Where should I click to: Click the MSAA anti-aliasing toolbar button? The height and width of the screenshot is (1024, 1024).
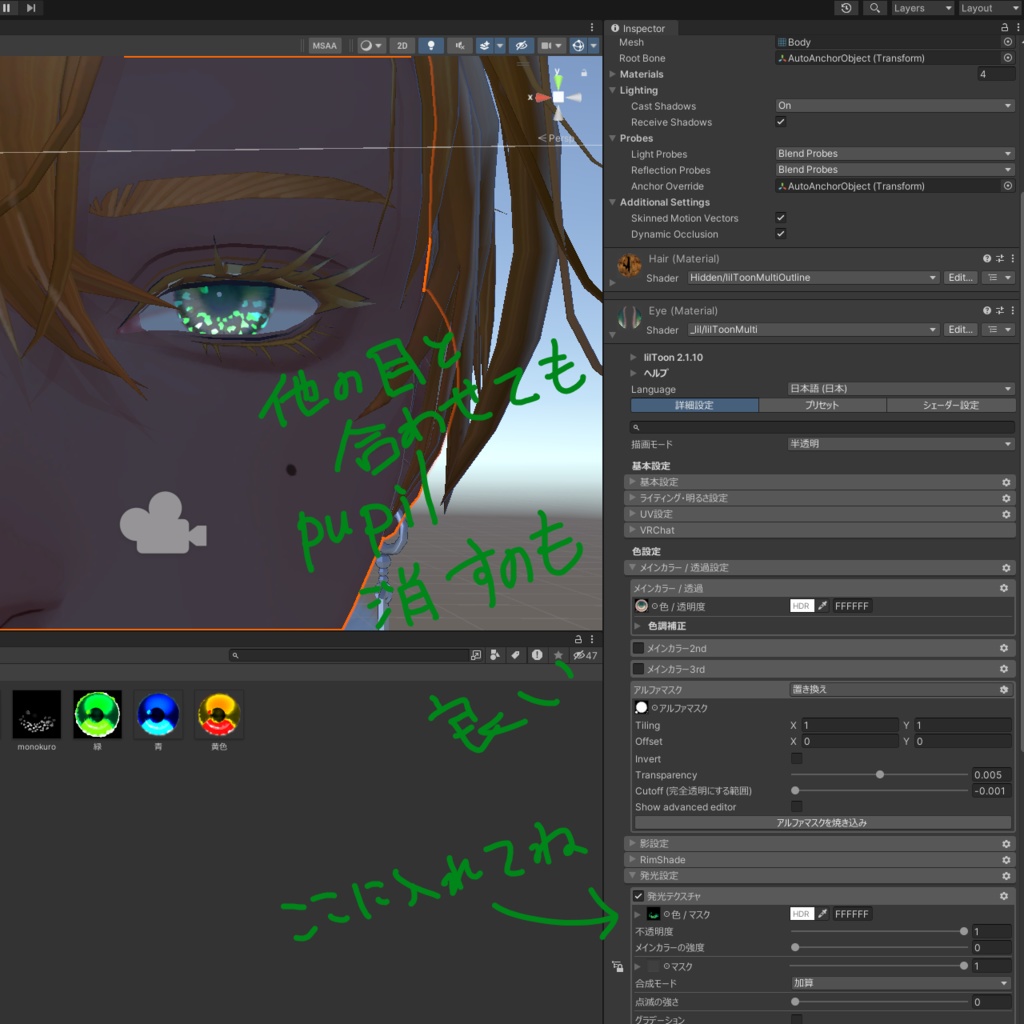click(x=325, y=45)
